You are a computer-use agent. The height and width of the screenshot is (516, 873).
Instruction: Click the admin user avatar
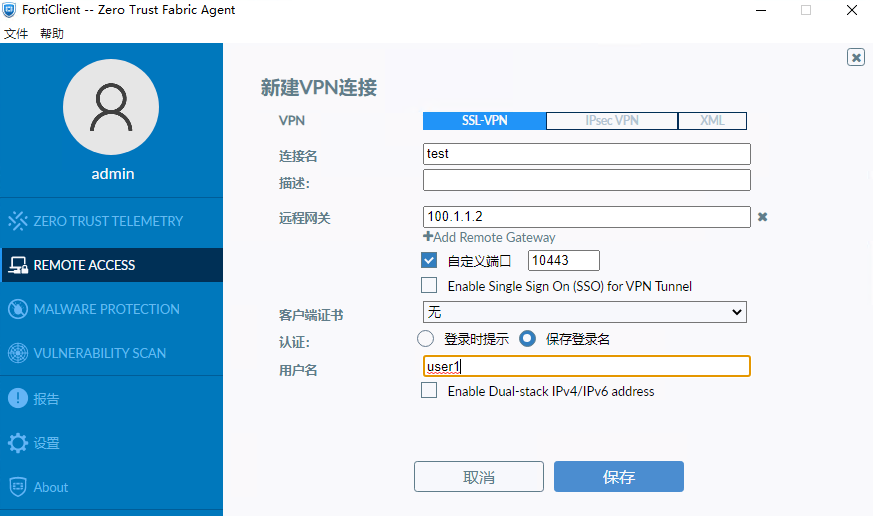(112, 108)
